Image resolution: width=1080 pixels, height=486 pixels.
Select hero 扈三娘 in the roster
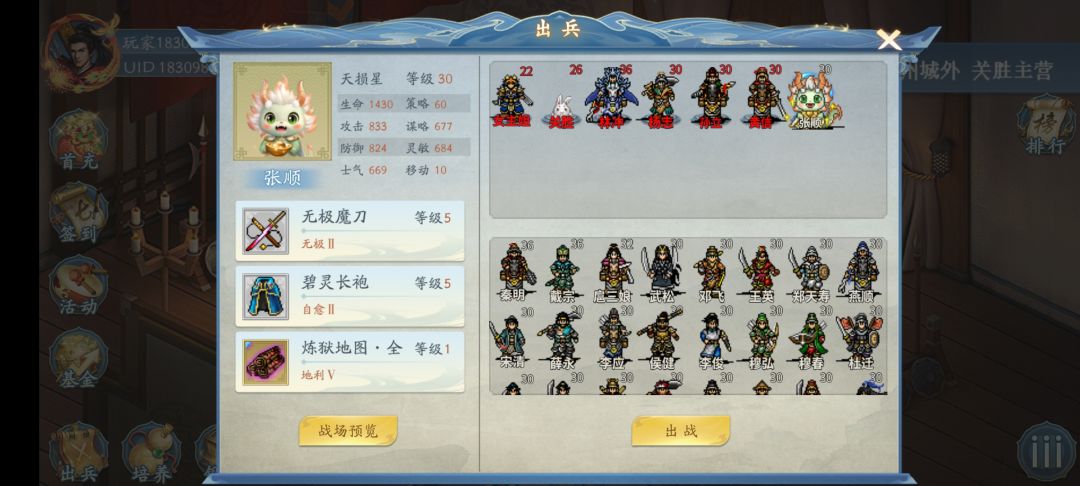coord(614,271)
